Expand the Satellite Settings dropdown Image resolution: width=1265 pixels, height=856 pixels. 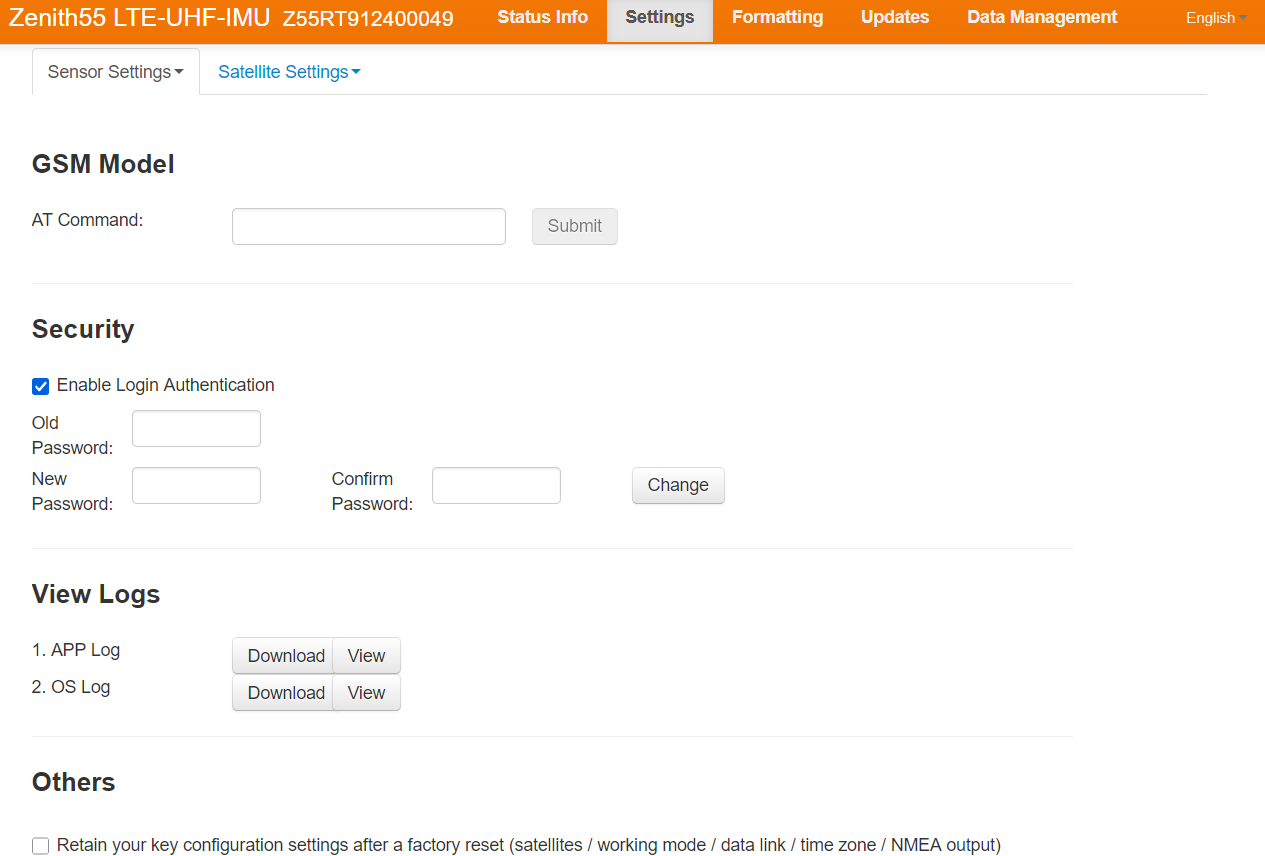coord(289,72)
